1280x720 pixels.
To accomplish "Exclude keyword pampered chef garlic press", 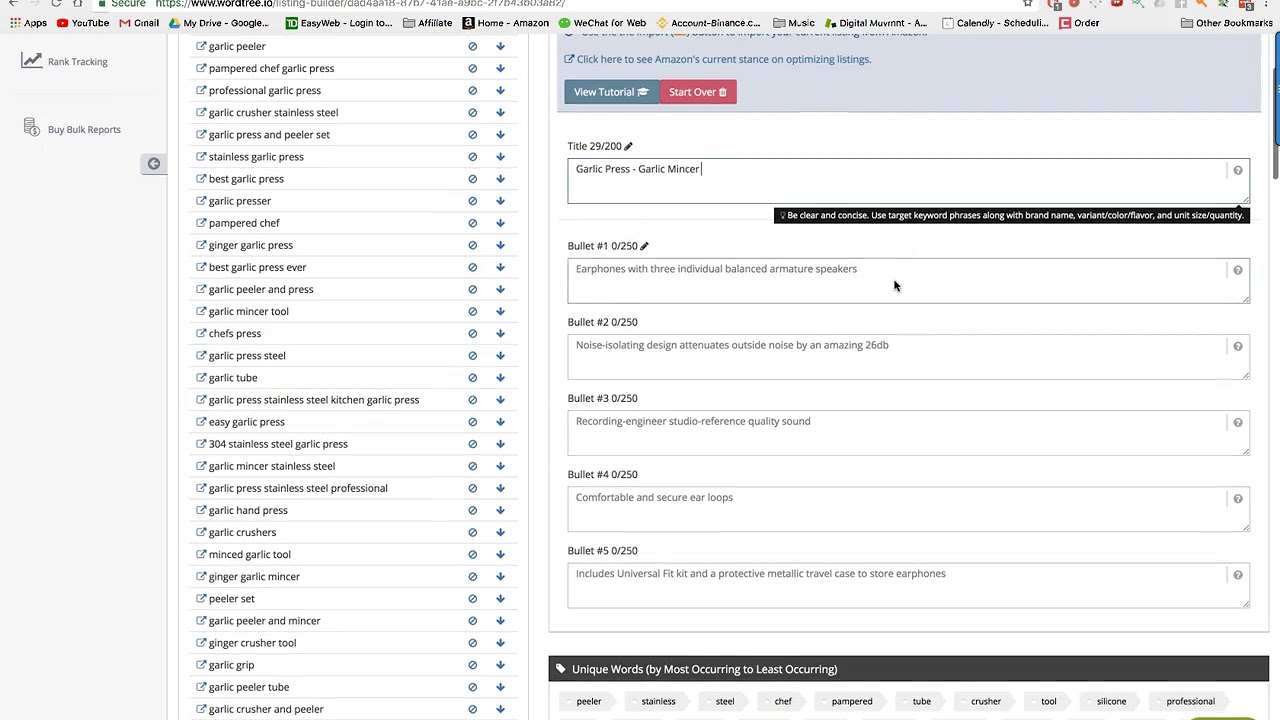I will 473,69.
